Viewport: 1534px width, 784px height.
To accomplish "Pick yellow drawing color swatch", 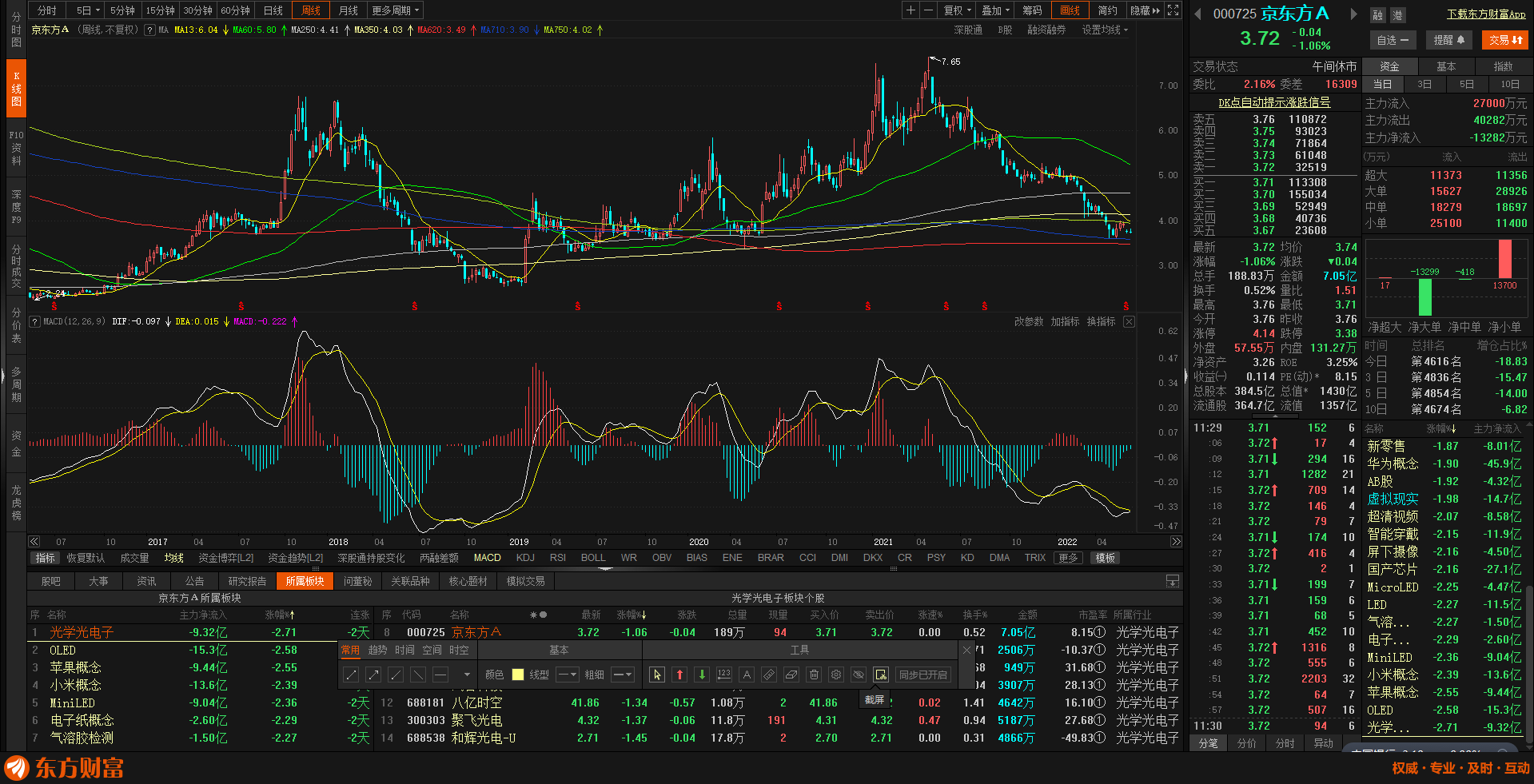I will pyautogui.click(x=518, y=675).
